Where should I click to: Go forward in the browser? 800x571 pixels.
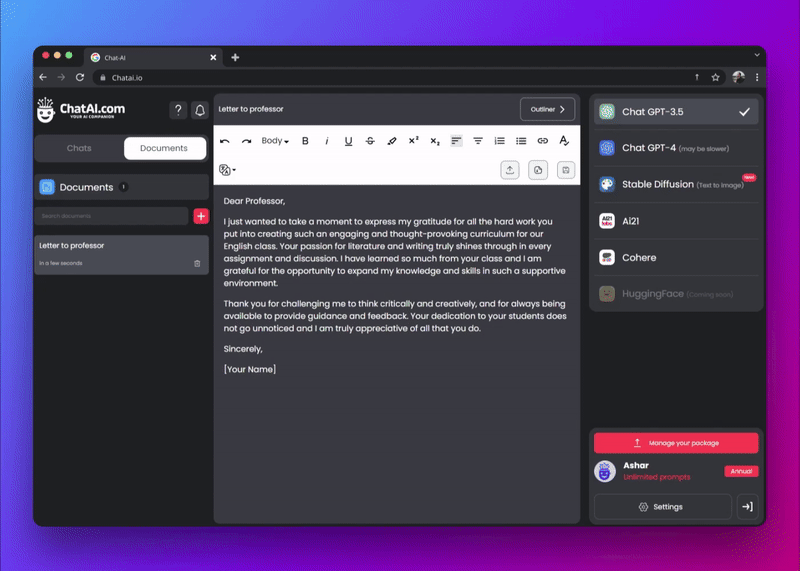click(61, 78)
